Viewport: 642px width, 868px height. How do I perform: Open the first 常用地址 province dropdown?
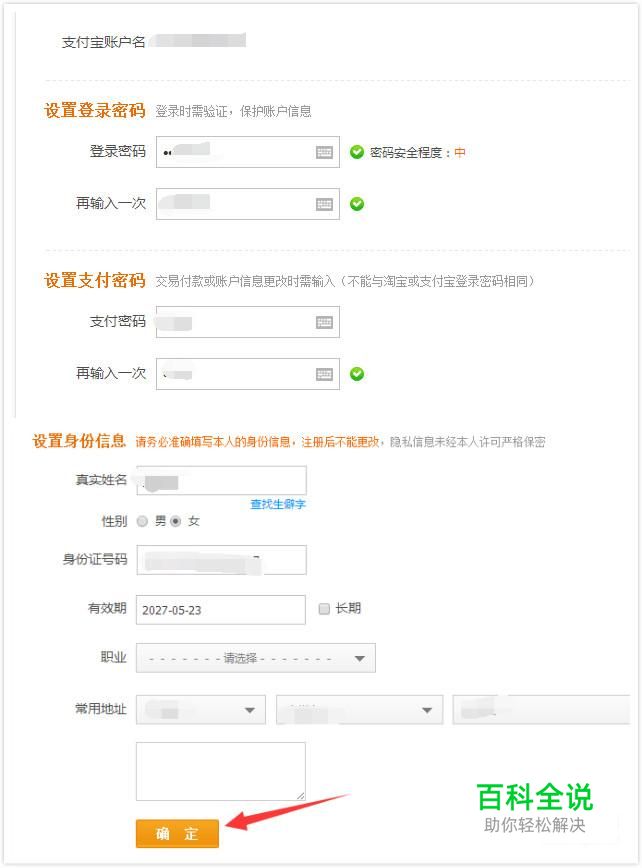pos(201,710)
